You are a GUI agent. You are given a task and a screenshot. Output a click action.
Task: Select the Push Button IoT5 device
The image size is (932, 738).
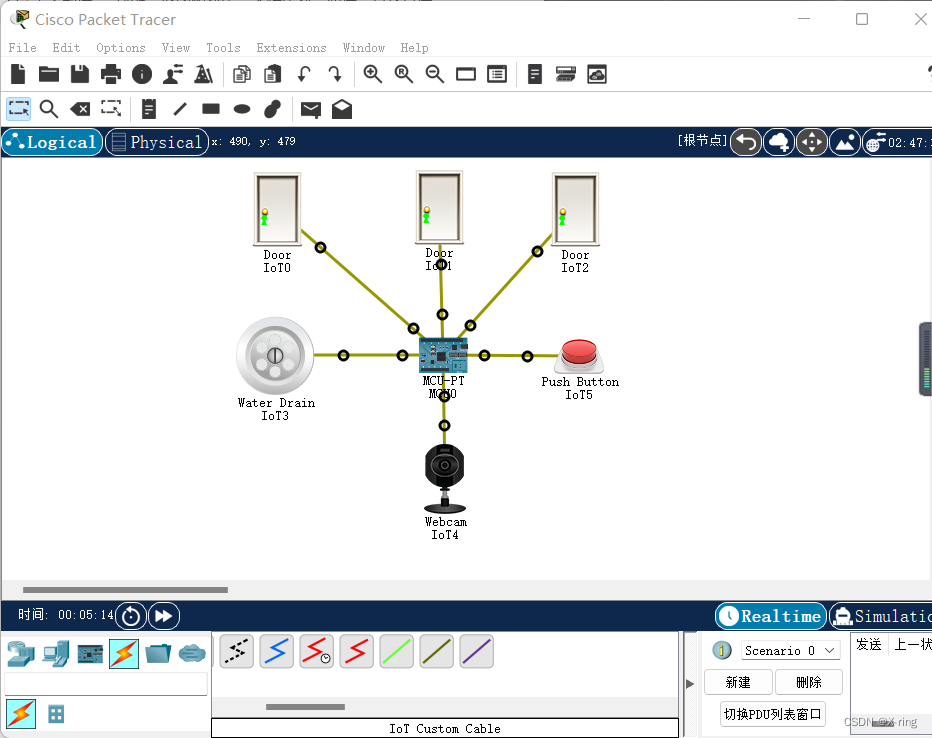coord(579,357)
